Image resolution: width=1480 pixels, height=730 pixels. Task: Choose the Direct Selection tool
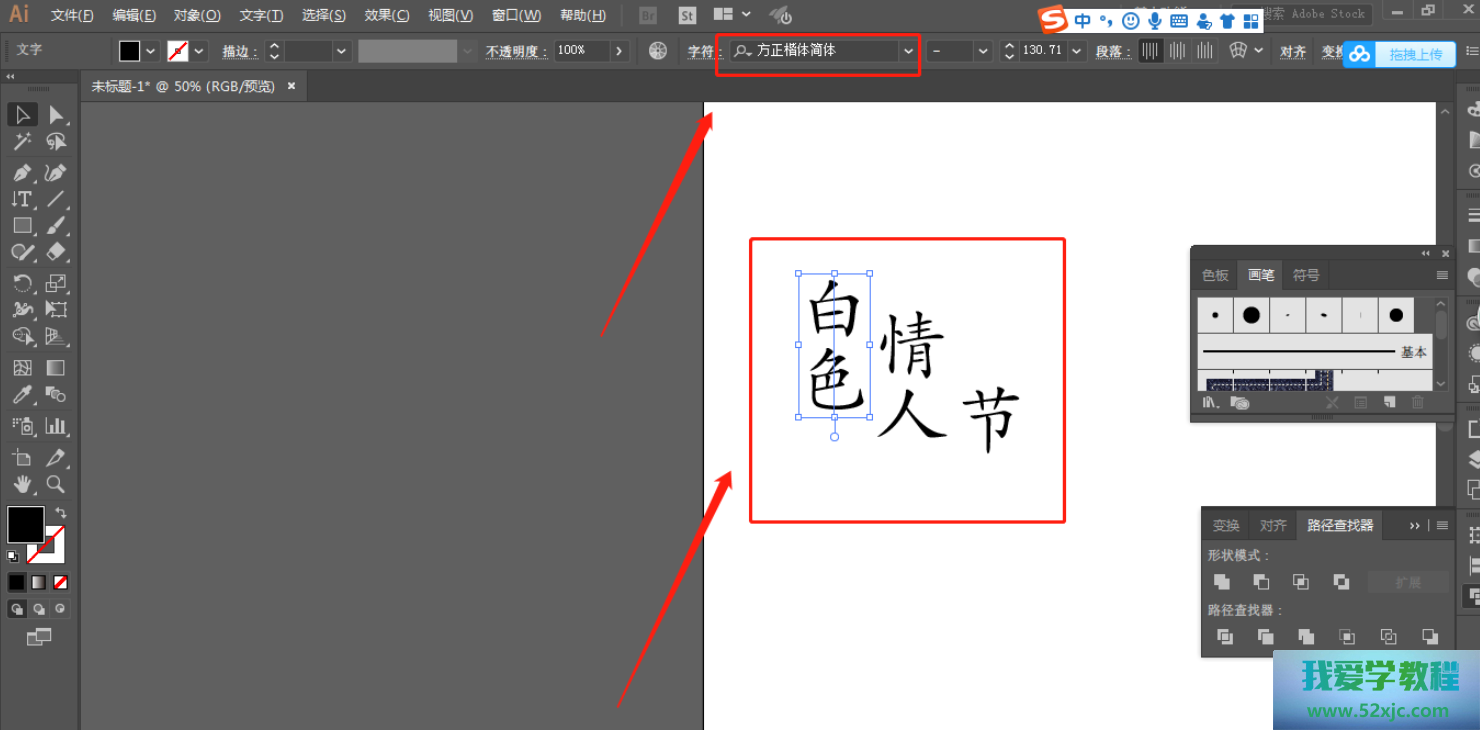[x=56, y=115]
